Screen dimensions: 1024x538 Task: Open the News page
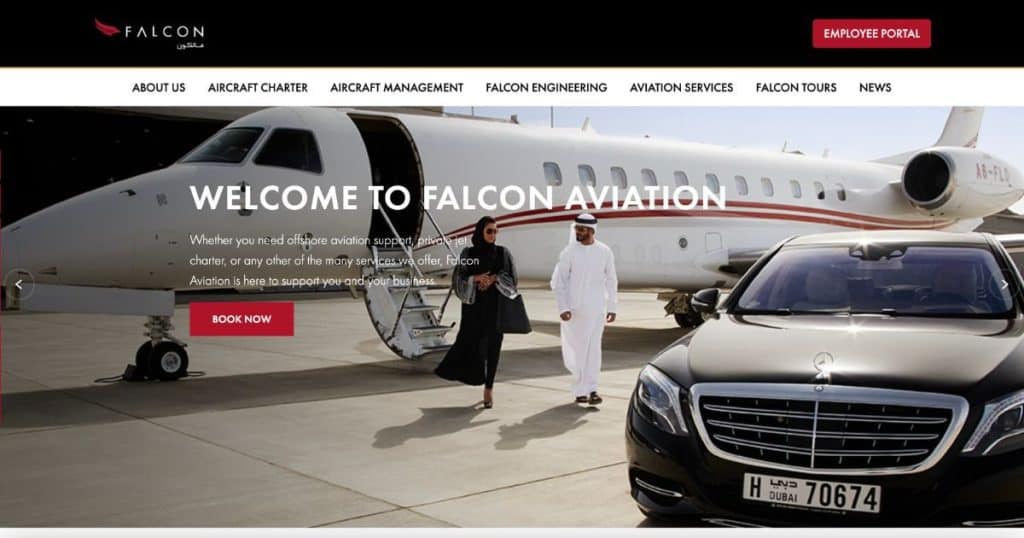point(874,87)
